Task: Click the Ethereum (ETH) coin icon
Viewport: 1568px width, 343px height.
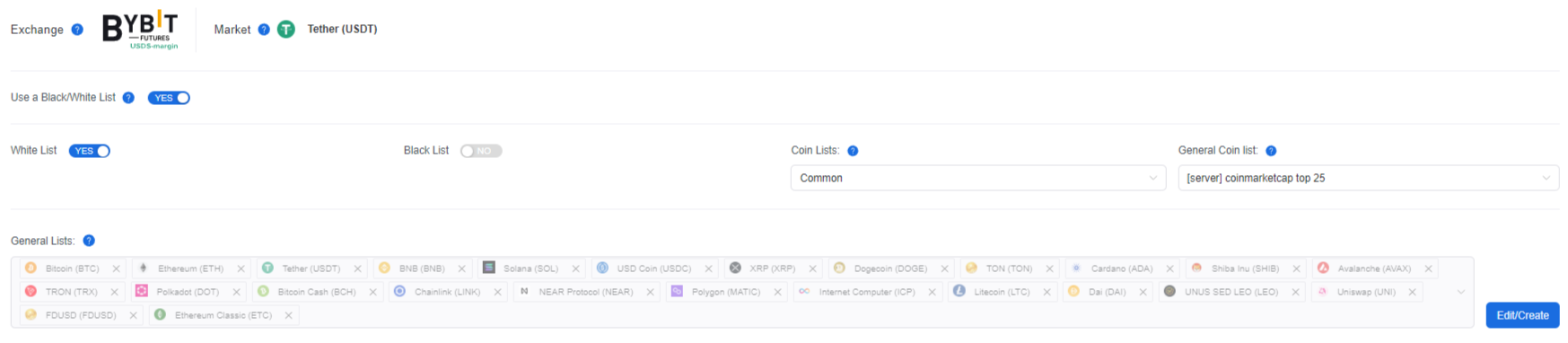Action: [143, 268]
